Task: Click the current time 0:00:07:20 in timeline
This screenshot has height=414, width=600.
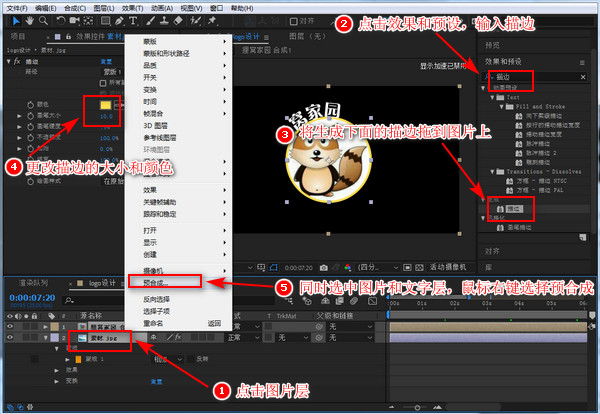Action: 32,298
